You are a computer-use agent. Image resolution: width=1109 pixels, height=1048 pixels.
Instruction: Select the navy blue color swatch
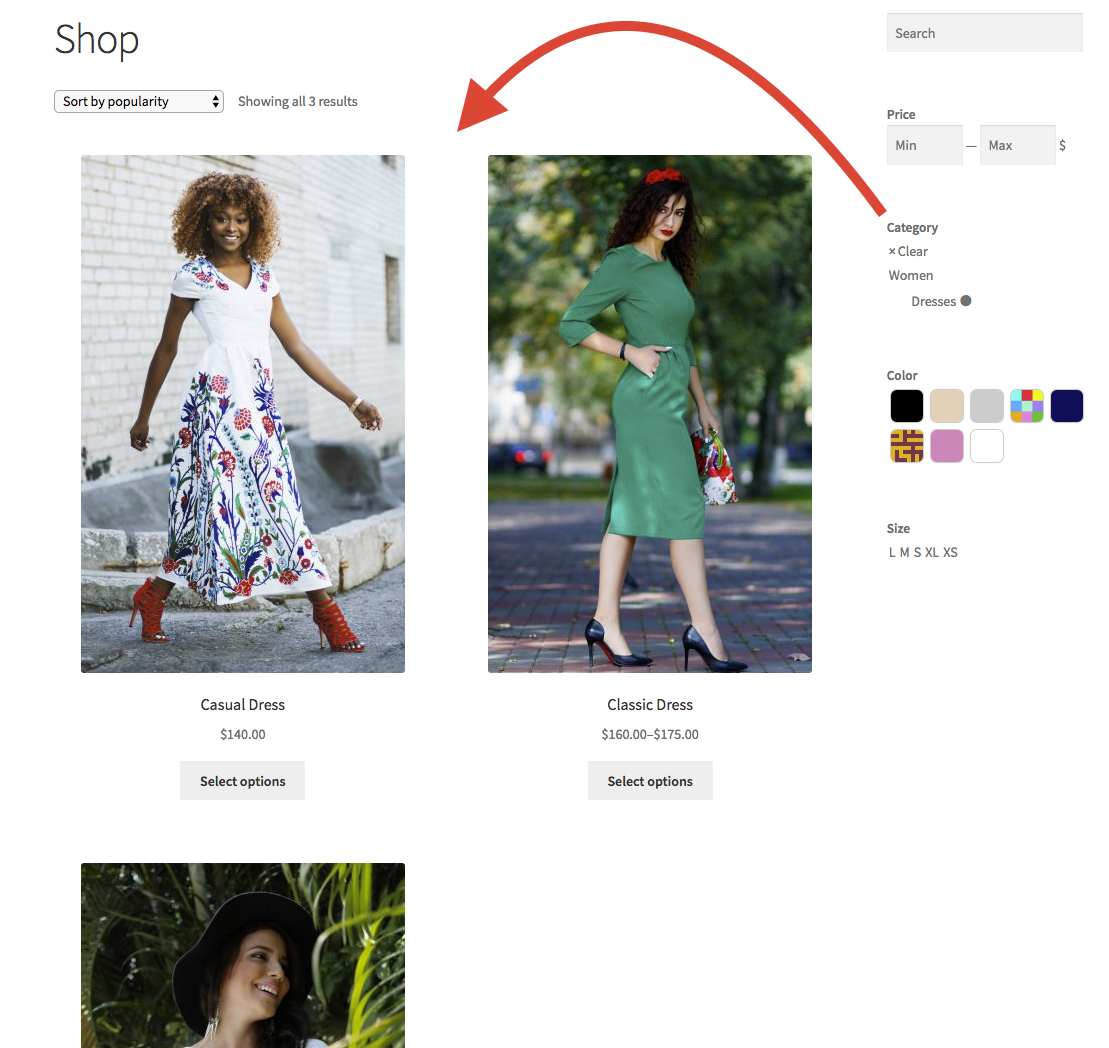[1067, 406]
